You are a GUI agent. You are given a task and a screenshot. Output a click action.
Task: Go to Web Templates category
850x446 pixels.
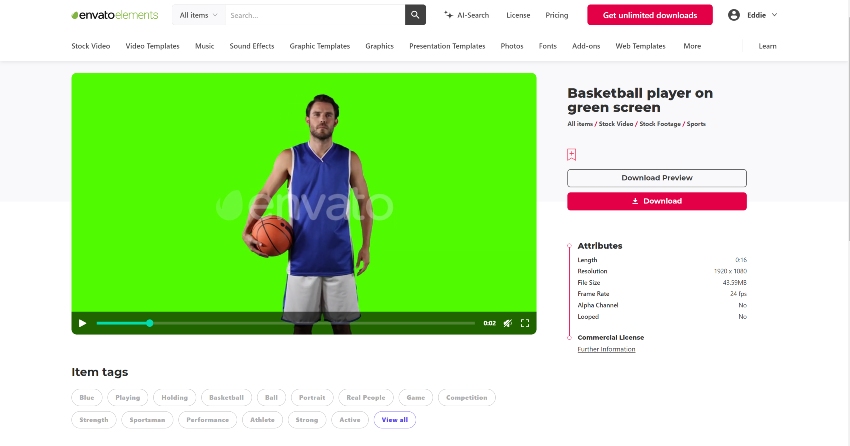point(640,46)
